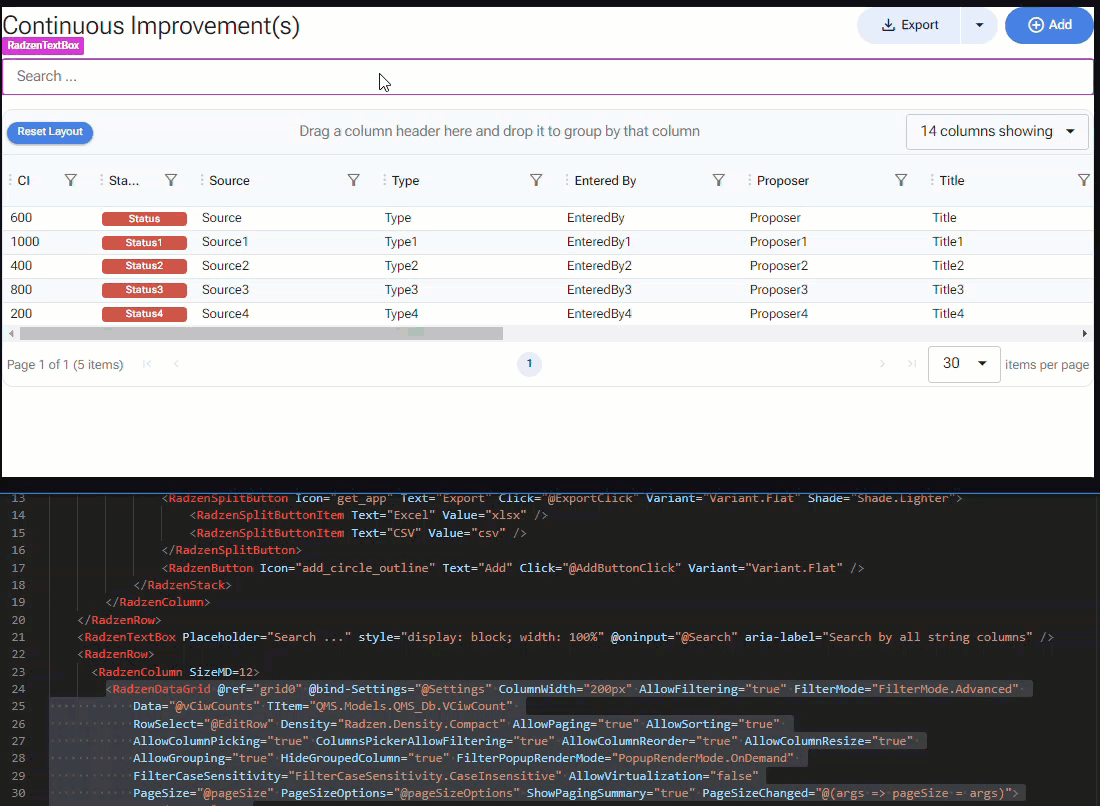1100x806 pixels.
Task: Click the red Status1 badge
Action: click(145, 243)
